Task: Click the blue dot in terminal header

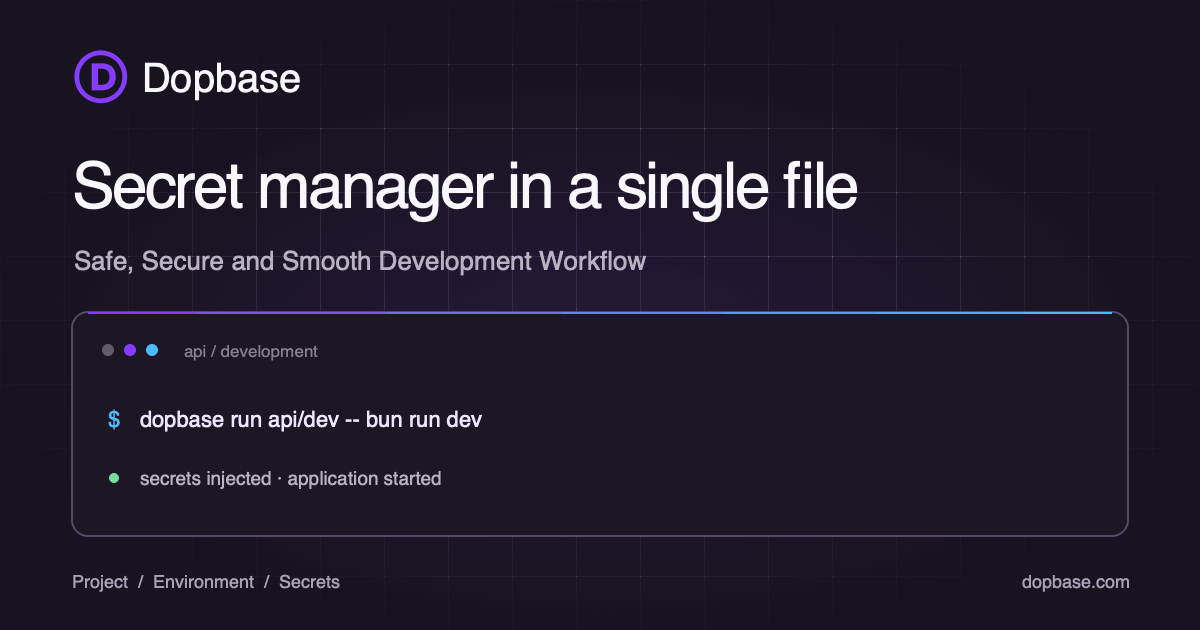Action: click(152, 350)
